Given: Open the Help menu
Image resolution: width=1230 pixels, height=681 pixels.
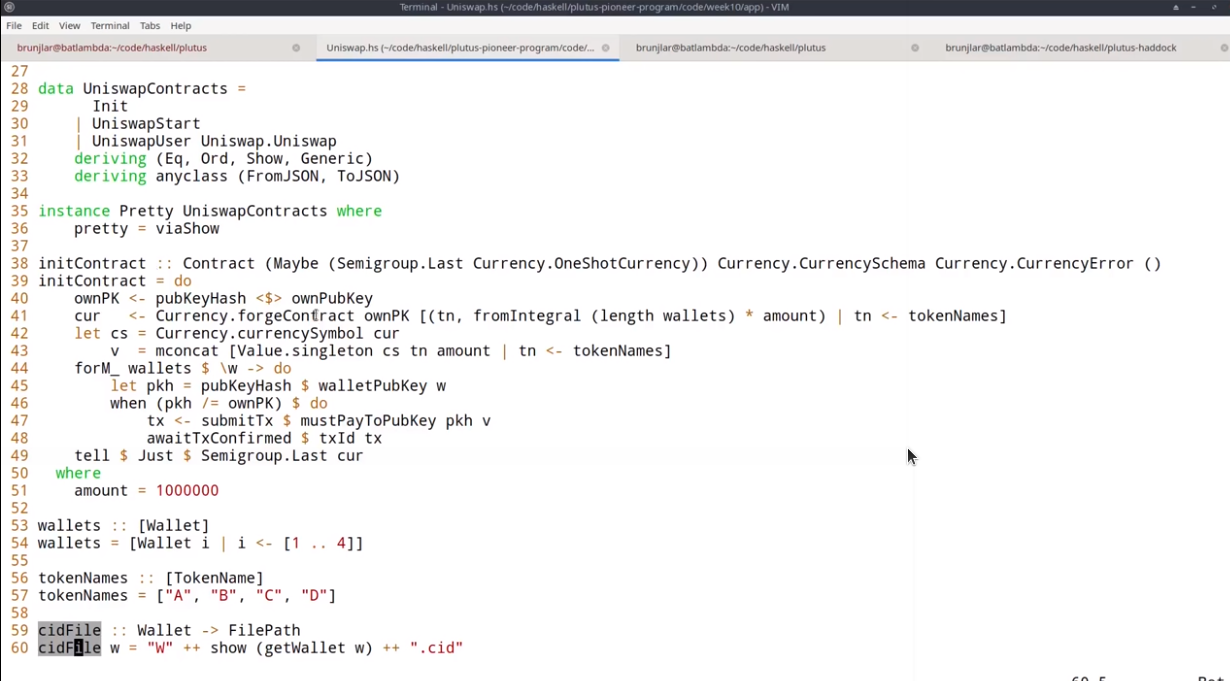Looking at the screenshot, I should [181, 26].
